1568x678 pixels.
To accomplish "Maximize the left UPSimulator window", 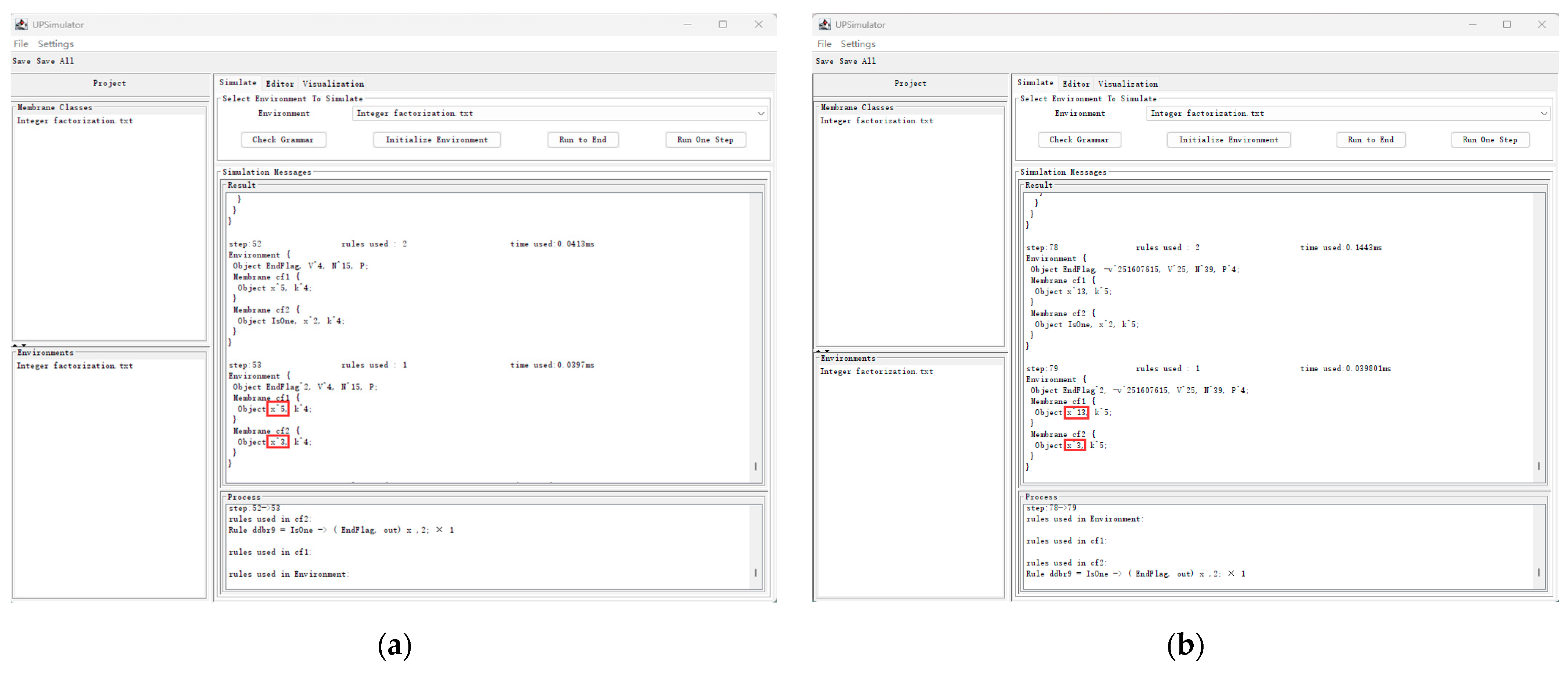I will tap(723, 24).
